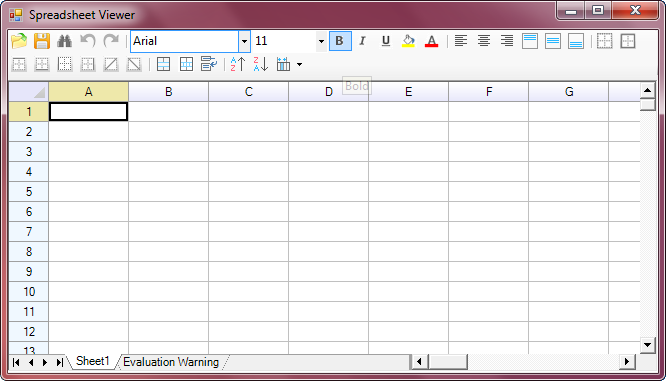The height and width of the screenshot is (381, 666).
Task: Toggle Italic formatting
Action: point(362,41)
